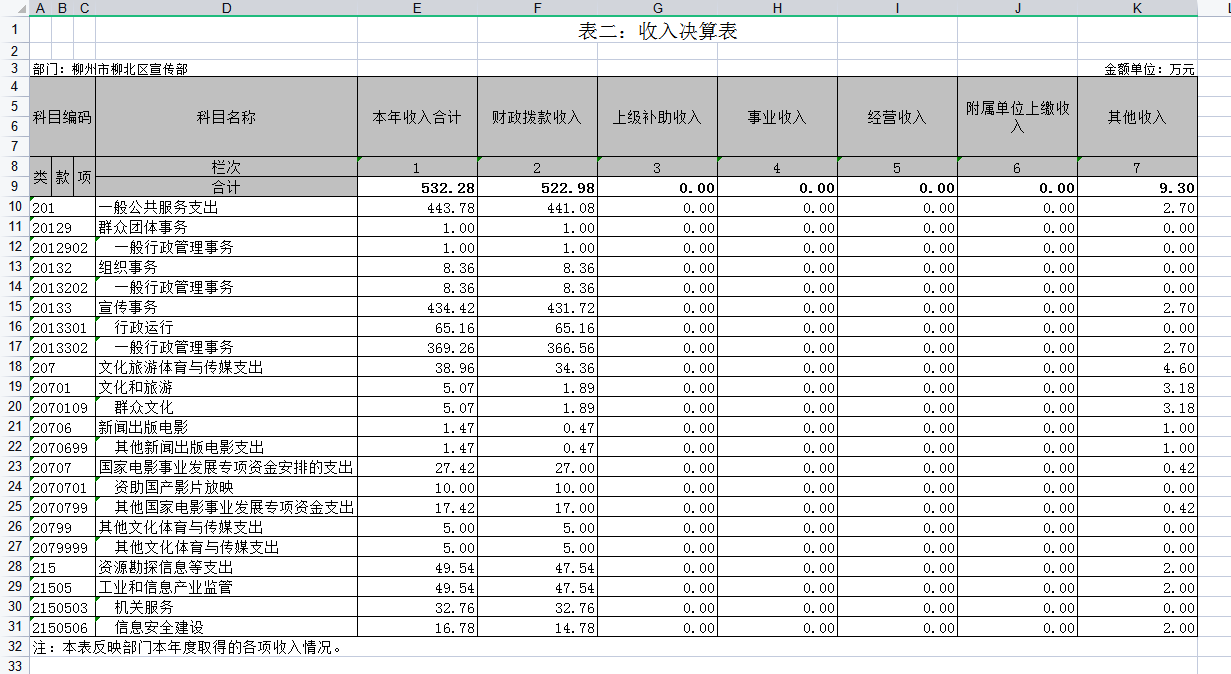1231x674 pixels.
Task: Select the '科目编码' header cell
Action: (x=63, y=117)
